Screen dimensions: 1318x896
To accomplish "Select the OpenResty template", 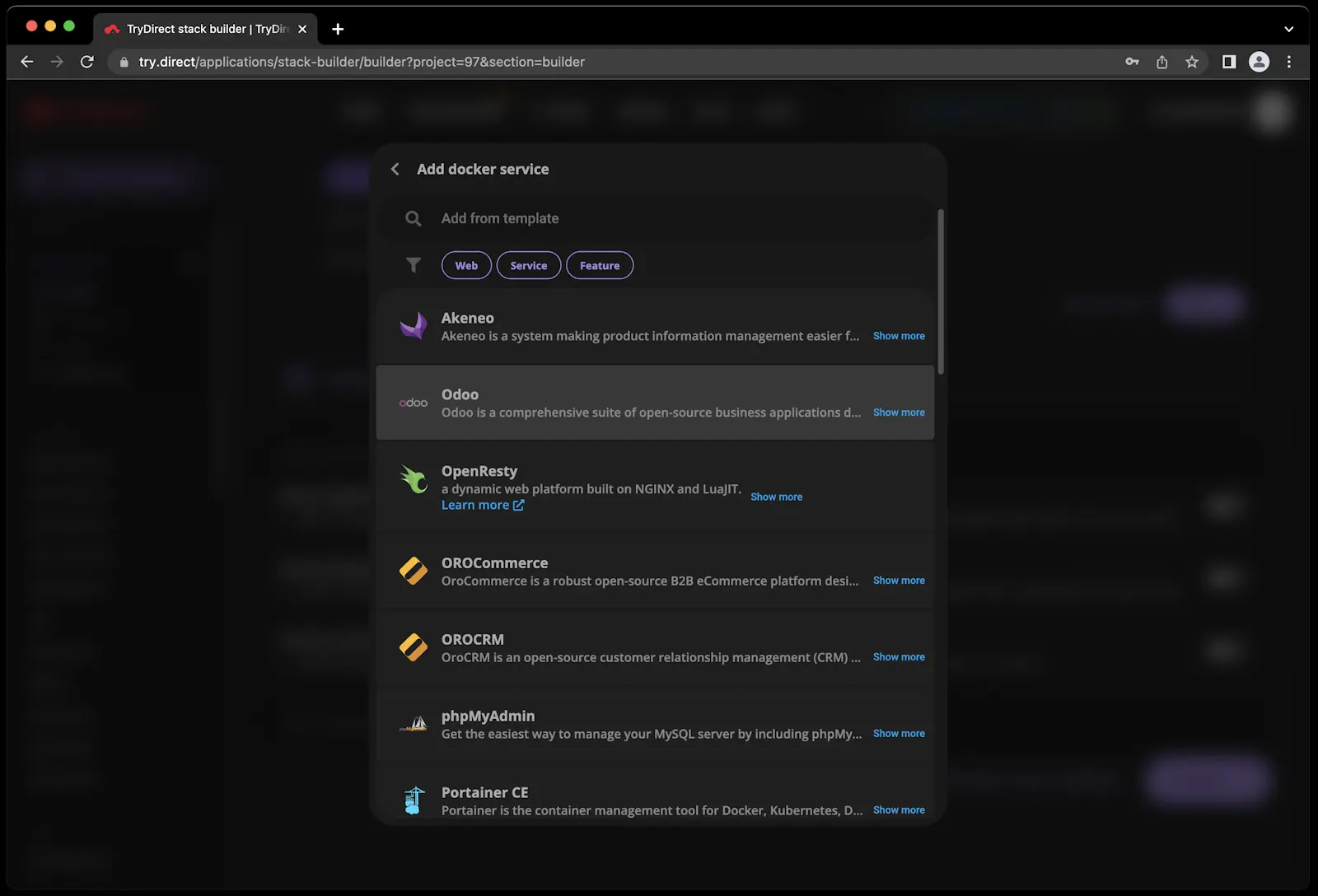I will pos(655,487).
